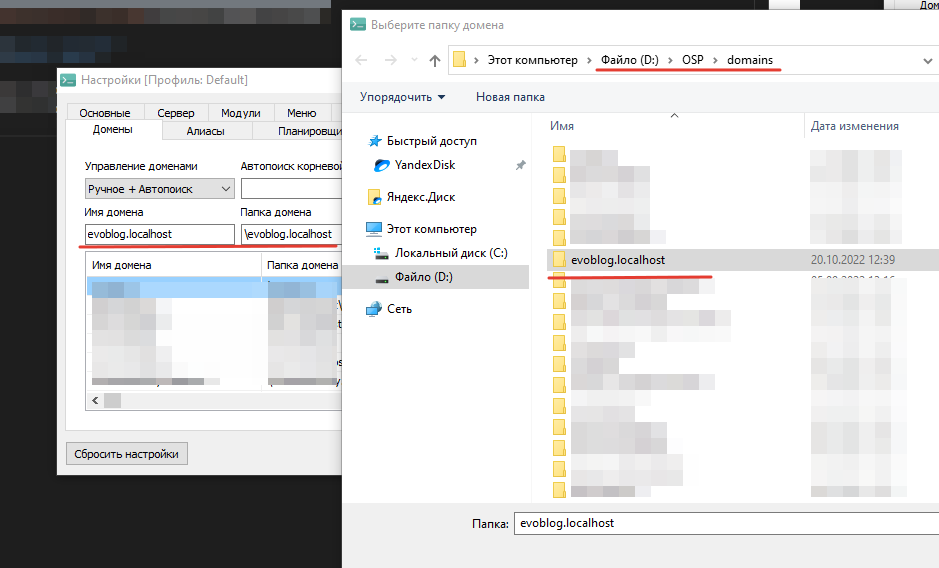This screenshot has height=568, width=939.
Task: Select the highlighted first row in domains table
Action: pyautogui.click(x=214, y=288)
